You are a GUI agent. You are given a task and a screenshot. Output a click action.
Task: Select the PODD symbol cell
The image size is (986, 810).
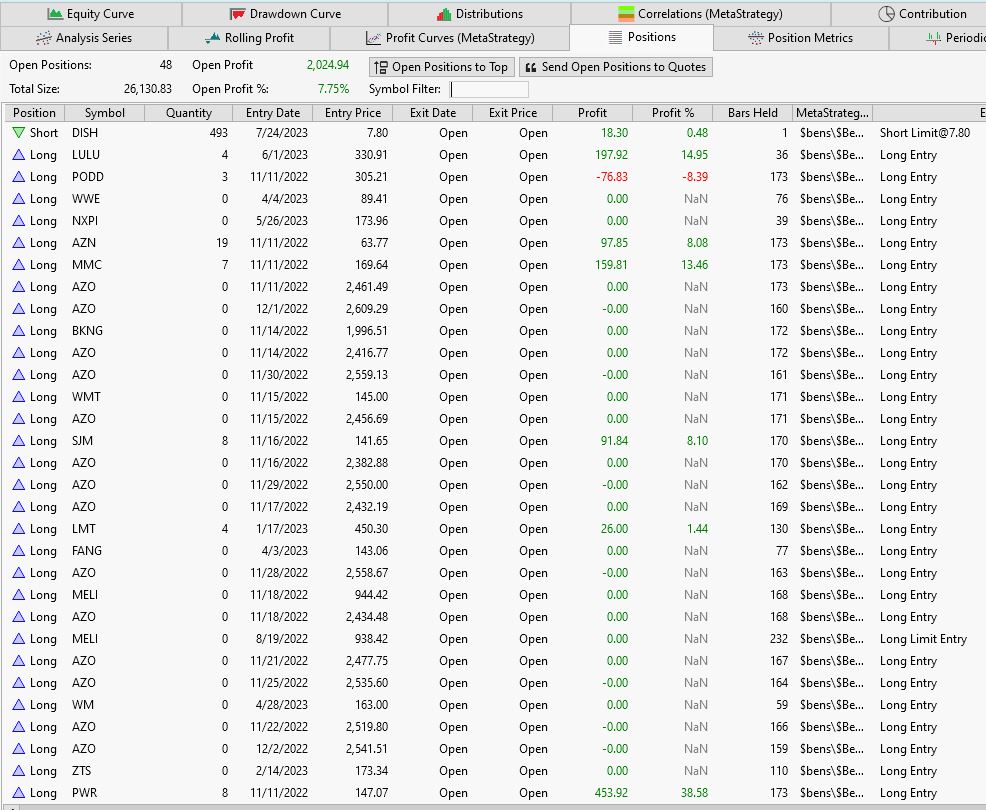click(x=88, y=177)
